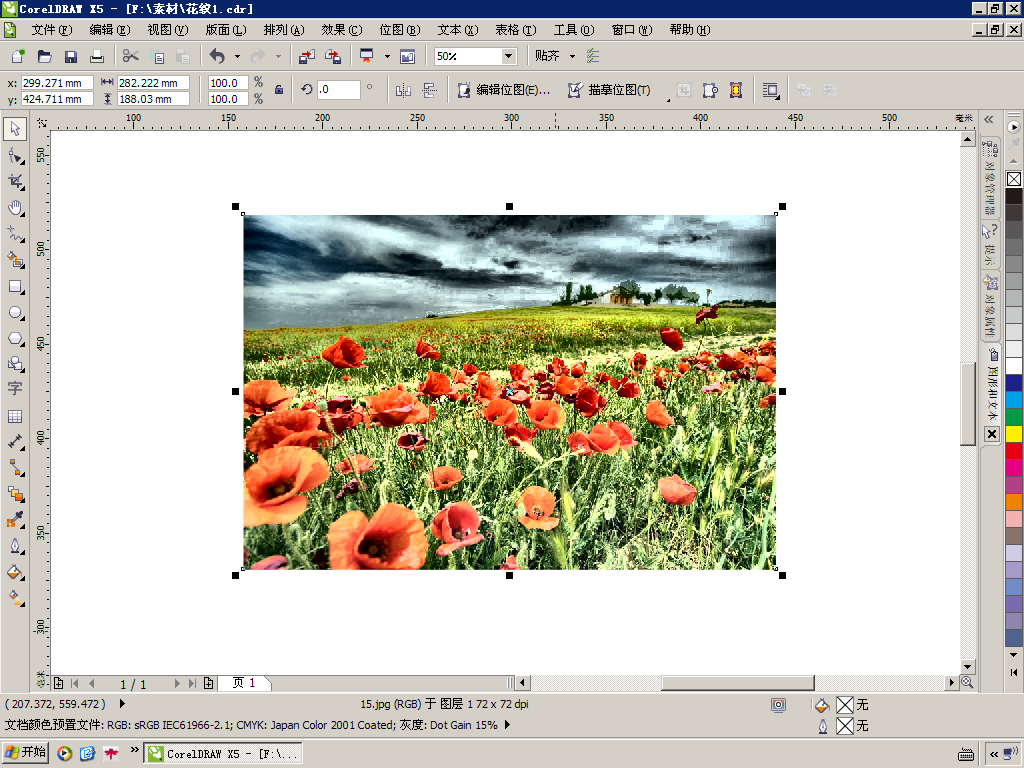1024x768 pixels.
Task: Expand status bar coordinates arrow
Action: (x=122, y=704)
